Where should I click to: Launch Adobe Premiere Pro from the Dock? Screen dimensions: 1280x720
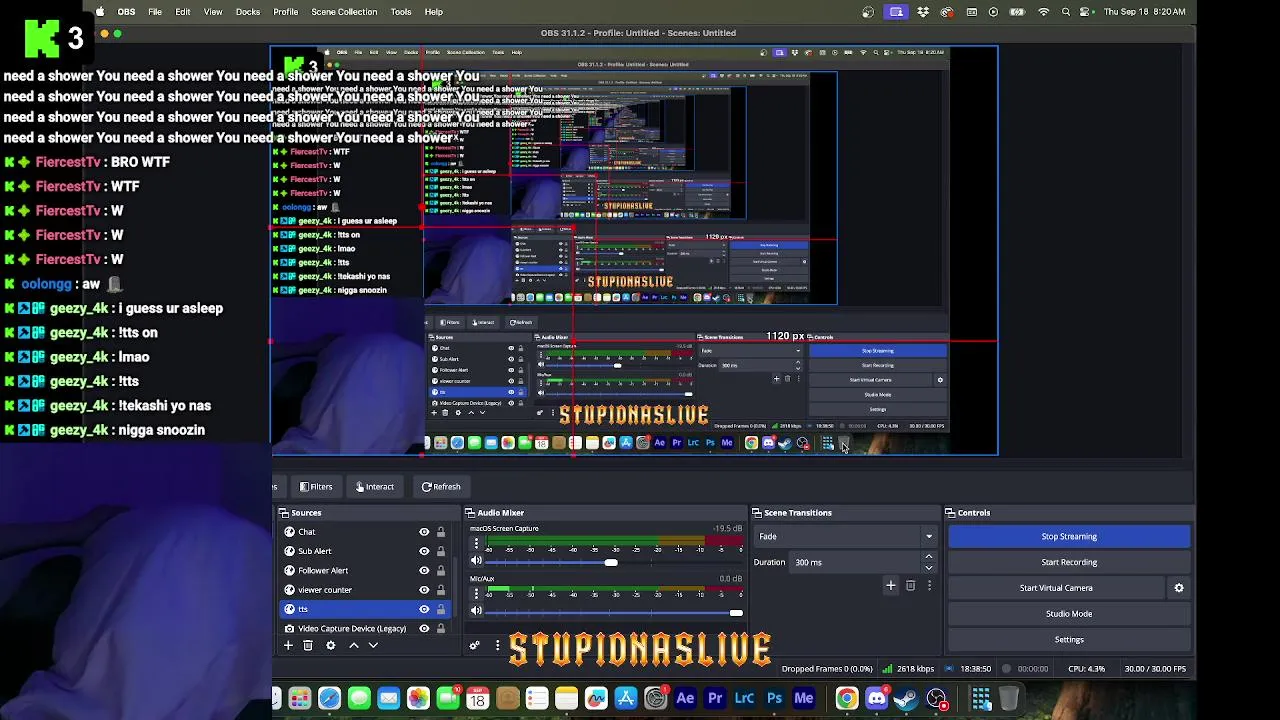[715, 698]
